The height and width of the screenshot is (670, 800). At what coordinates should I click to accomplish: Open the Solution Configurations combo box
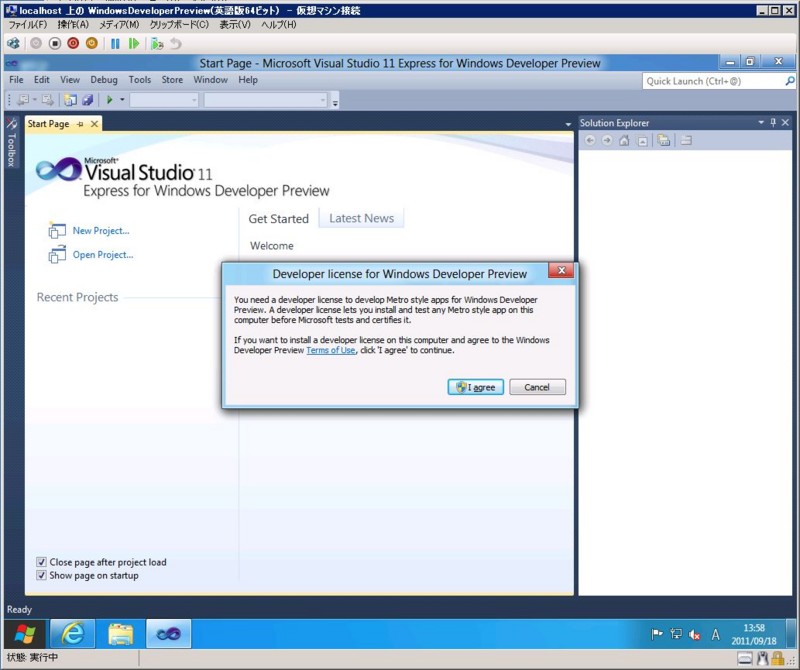point(164,100)
